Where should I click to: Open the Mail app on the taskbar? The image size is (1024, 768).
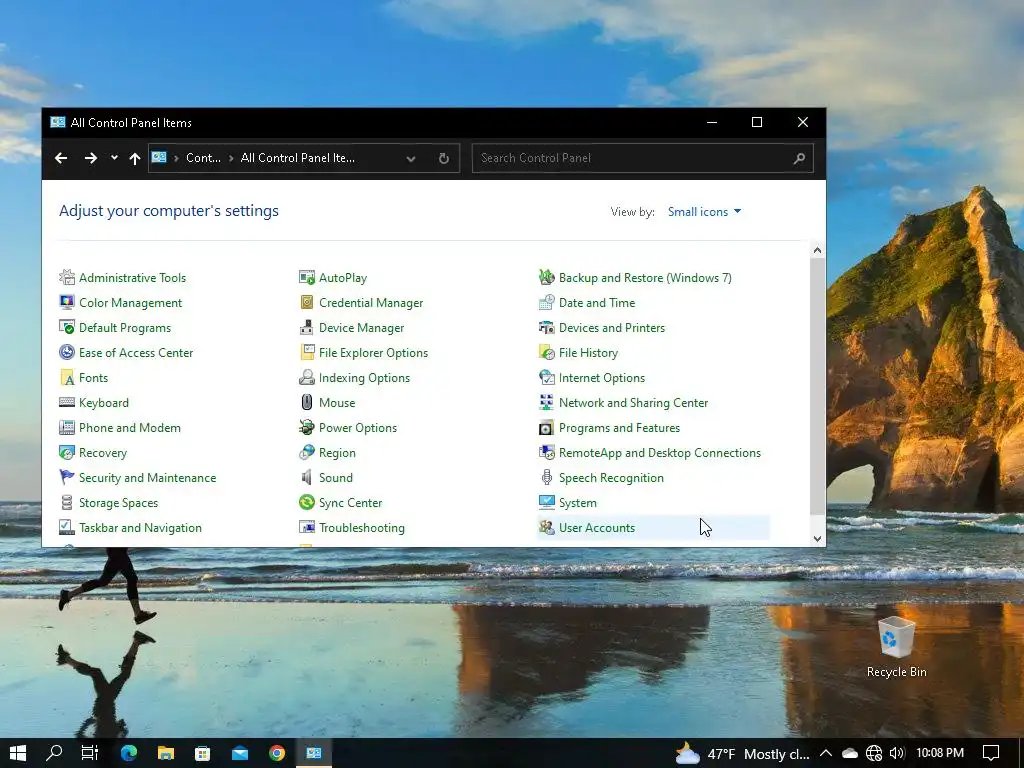point(240,753)
